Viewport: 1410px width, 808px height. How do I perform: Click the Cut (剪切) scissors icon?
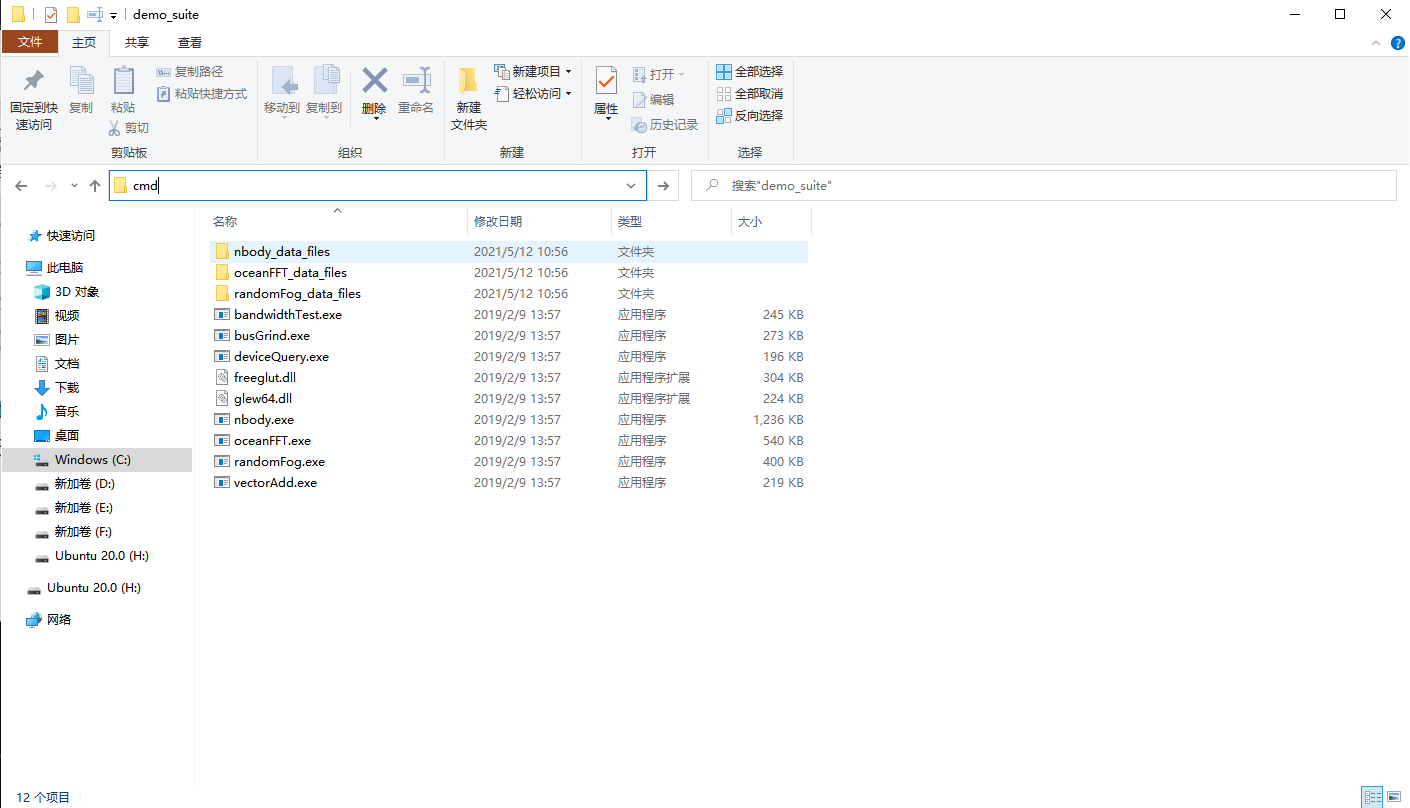click(115, 128)
